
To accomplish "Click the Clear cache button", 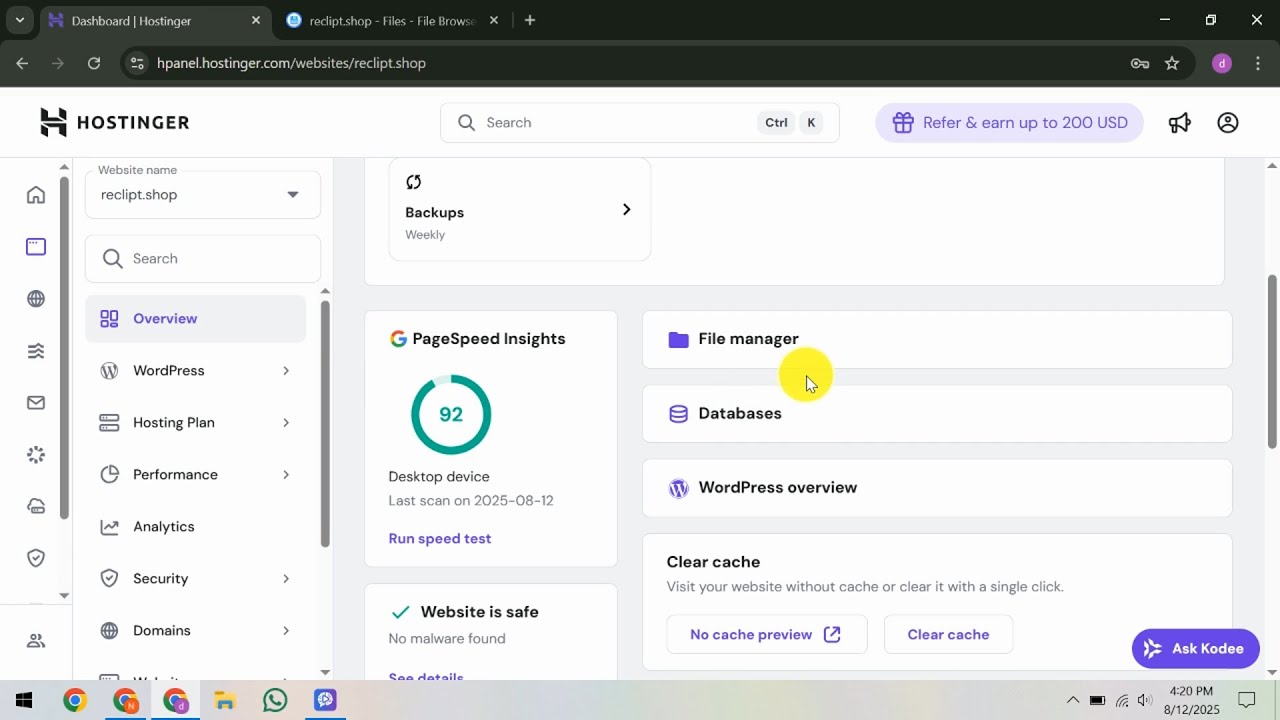I will 948,634.
